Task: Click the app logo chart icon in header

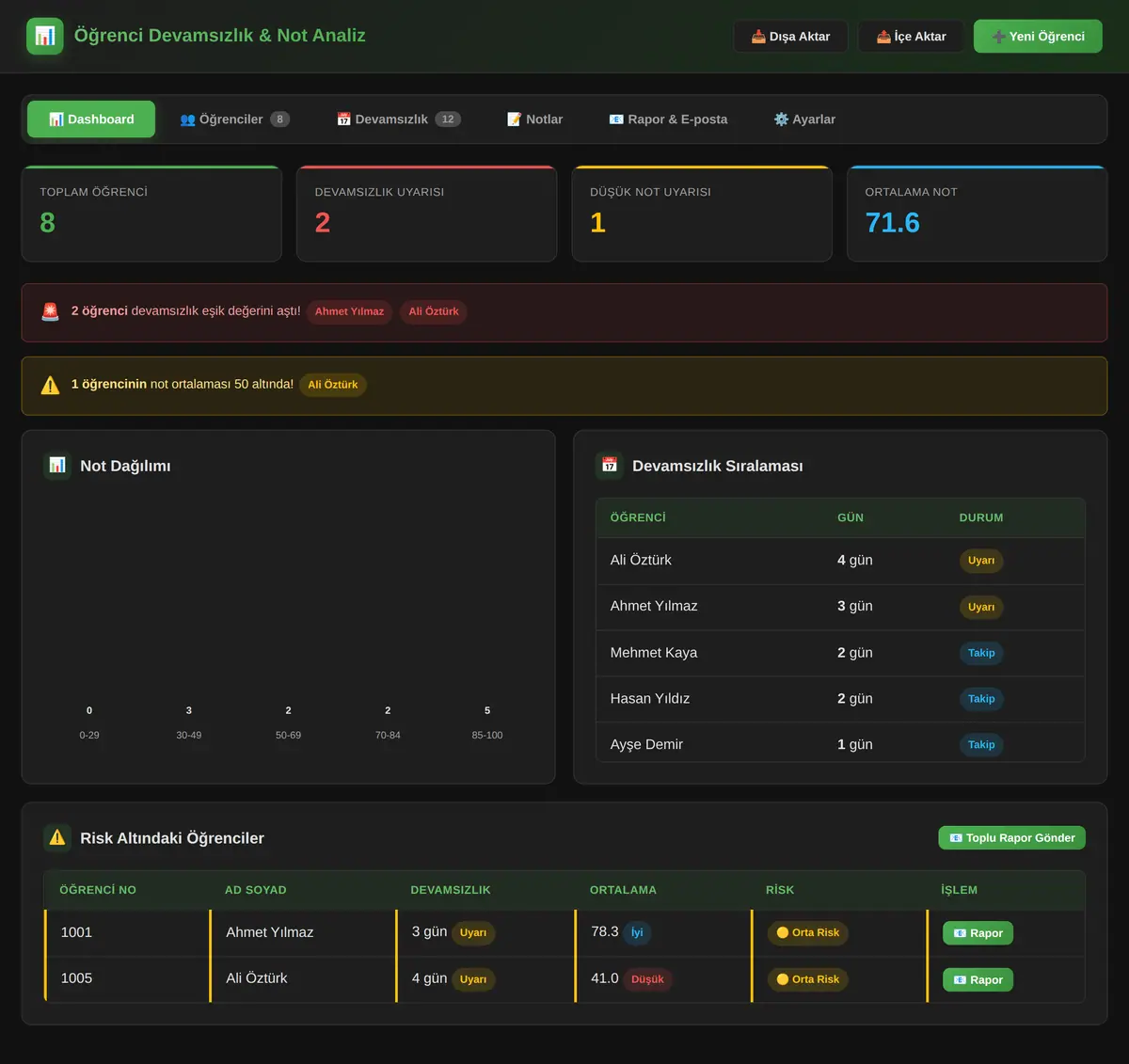Action: point(45,36)
